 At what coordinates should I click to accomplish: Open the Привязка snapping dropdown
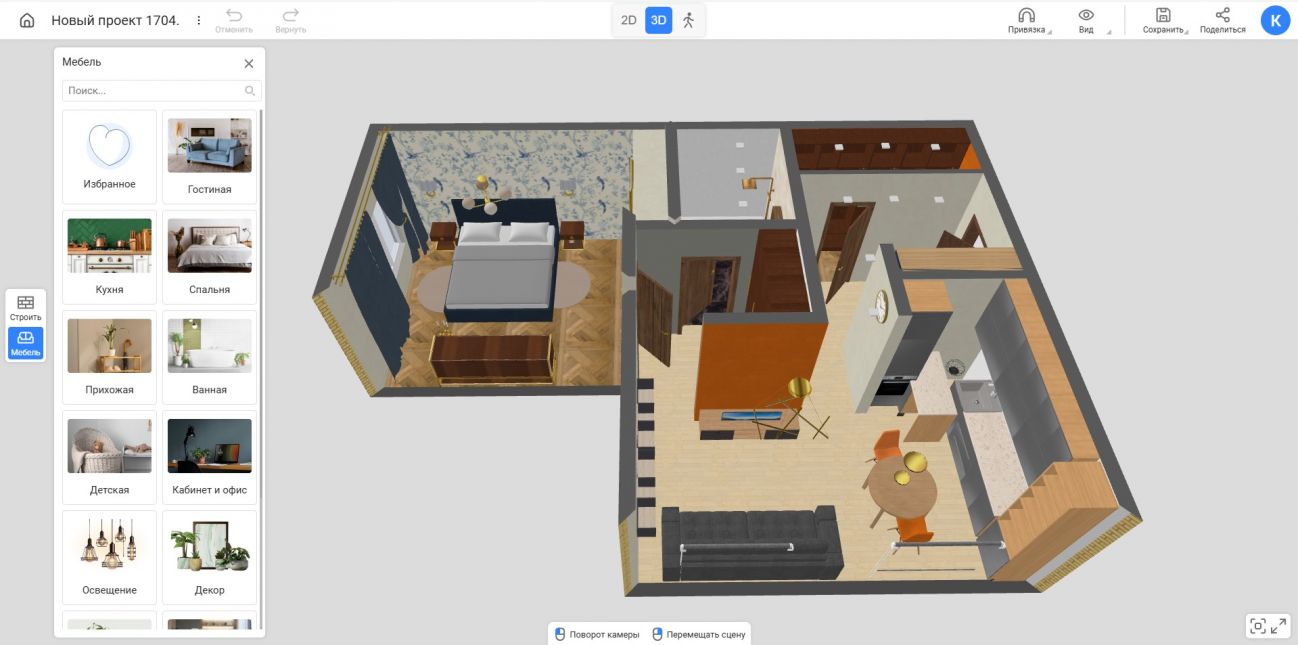pos(1027,20)
